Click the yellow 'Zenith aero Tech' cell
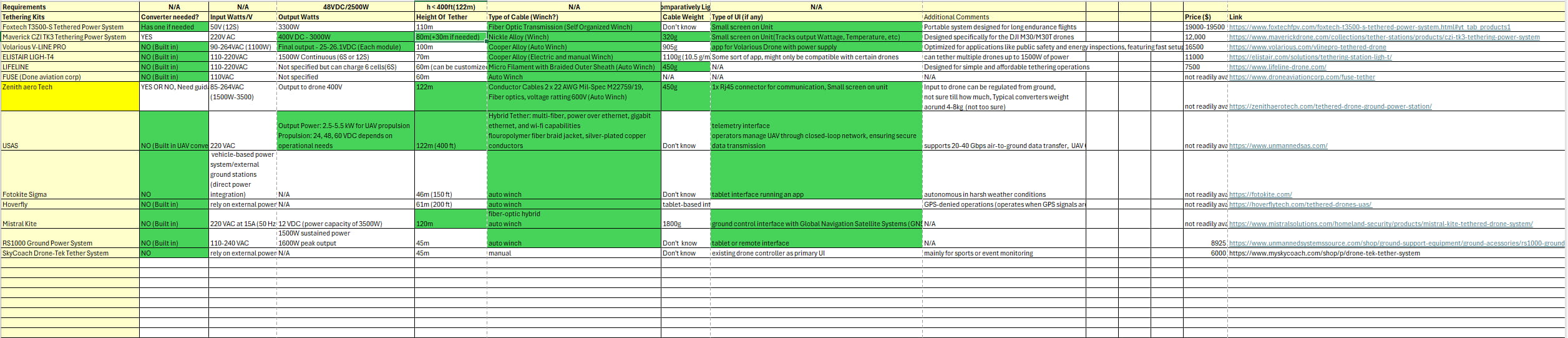This screenshot has width=1568, height=338. [70, 97]
